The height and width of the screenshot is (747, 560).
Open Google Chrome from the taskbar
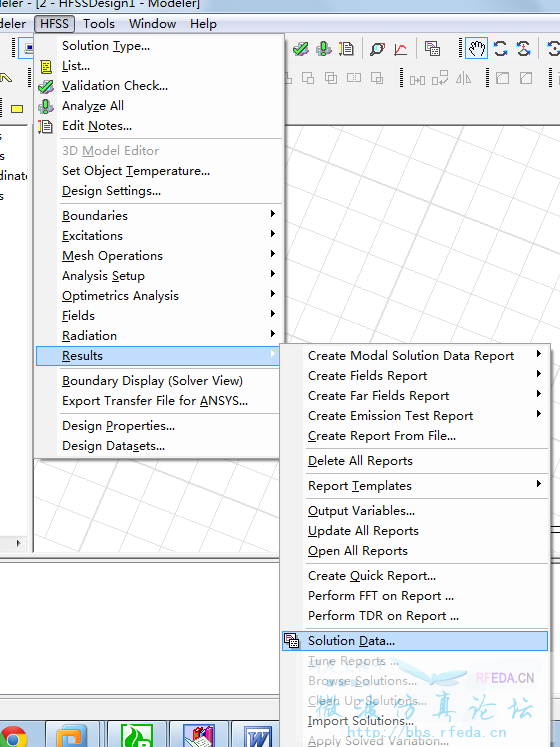tap(13, 736)
